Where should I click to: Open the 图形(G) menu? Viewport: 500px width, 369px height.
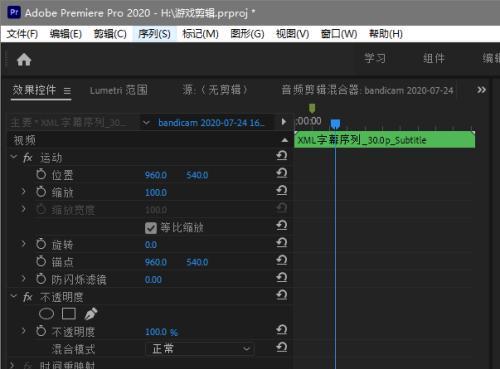pos(247,34)
